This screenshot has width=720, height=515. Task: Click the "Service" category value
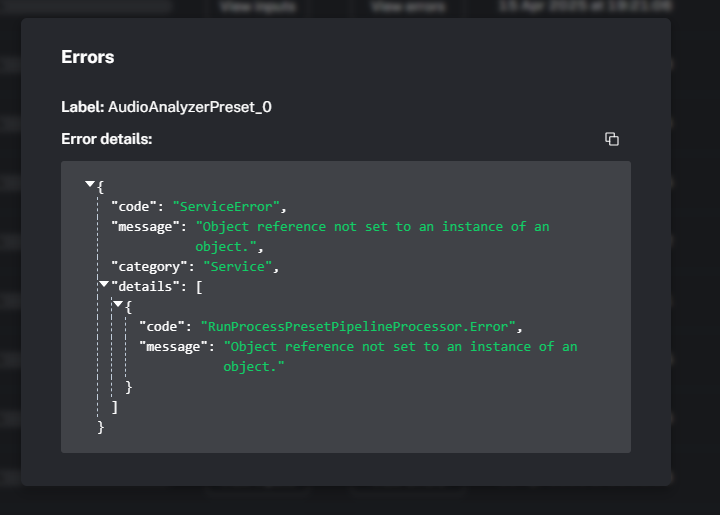(x=237, y=267)
